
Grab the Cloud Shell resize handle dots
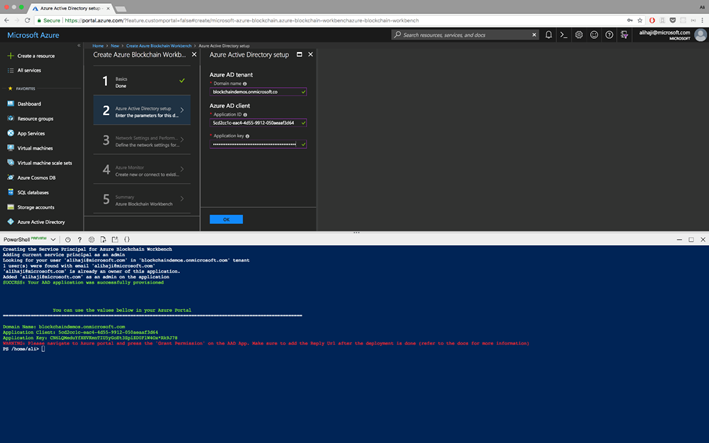tap(357, 232)
